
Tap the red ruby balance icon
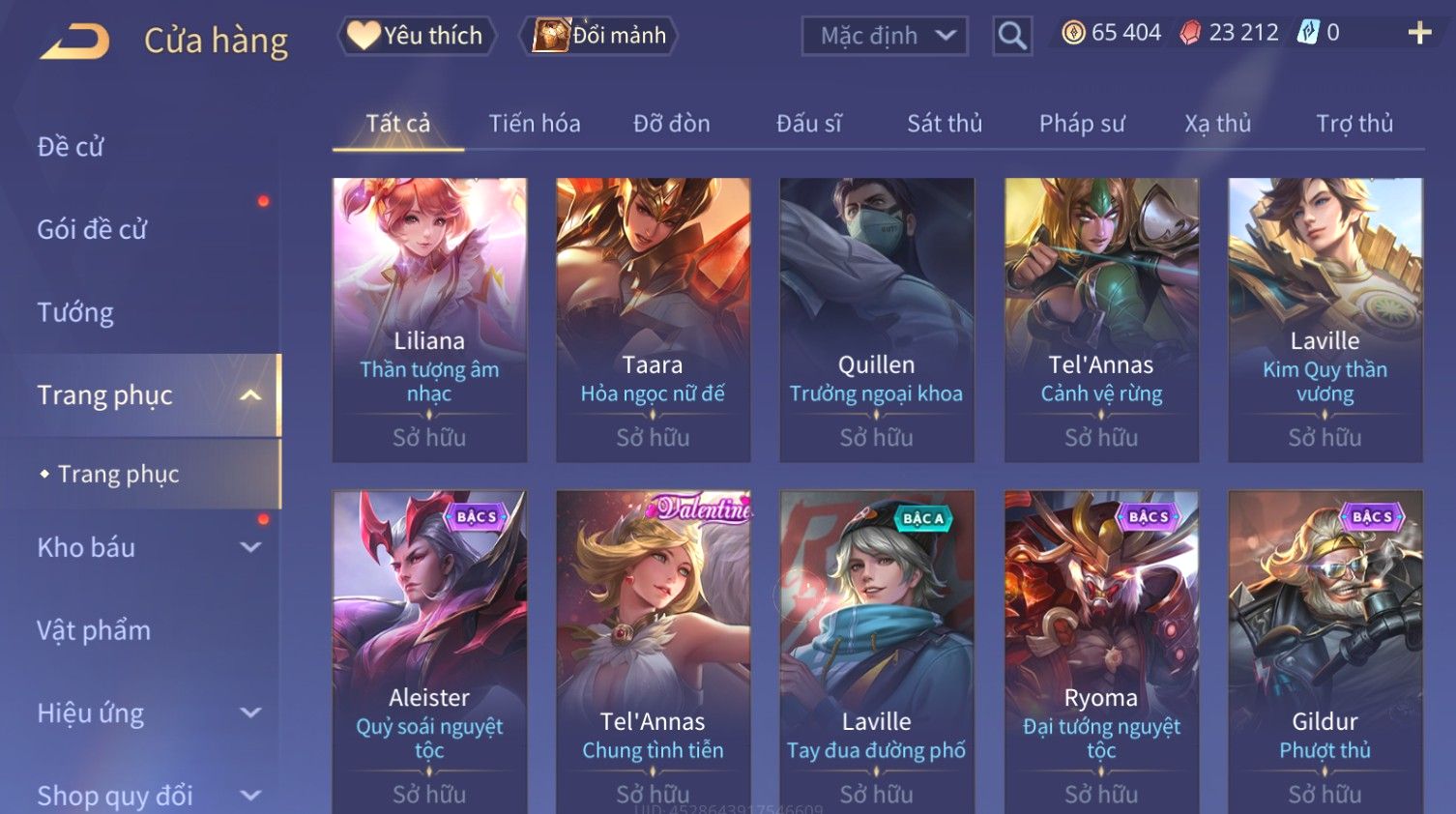coord(1190,33)
